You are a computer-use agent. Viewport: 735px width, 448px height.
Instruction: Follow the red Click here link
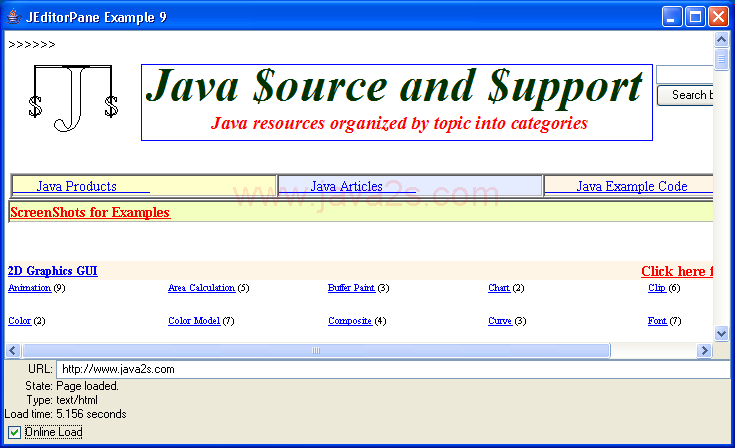pos(677,271)
